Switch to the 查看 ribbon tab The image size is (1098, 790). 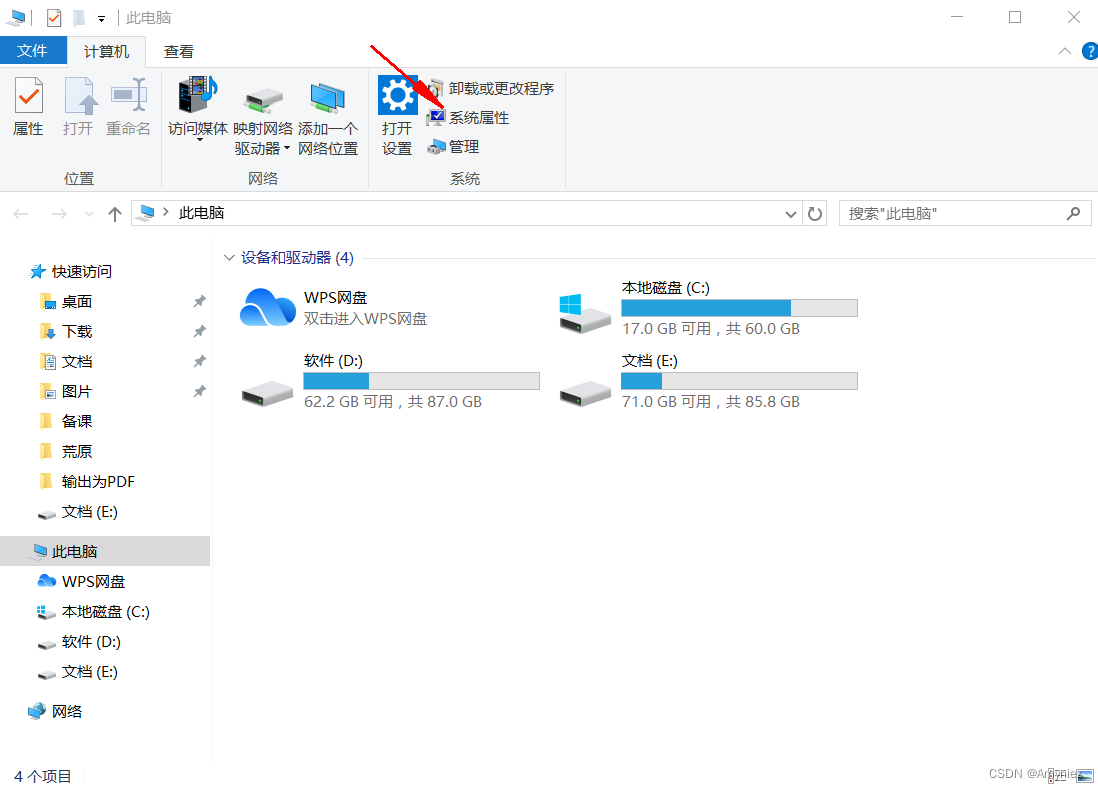click(179, 52)
